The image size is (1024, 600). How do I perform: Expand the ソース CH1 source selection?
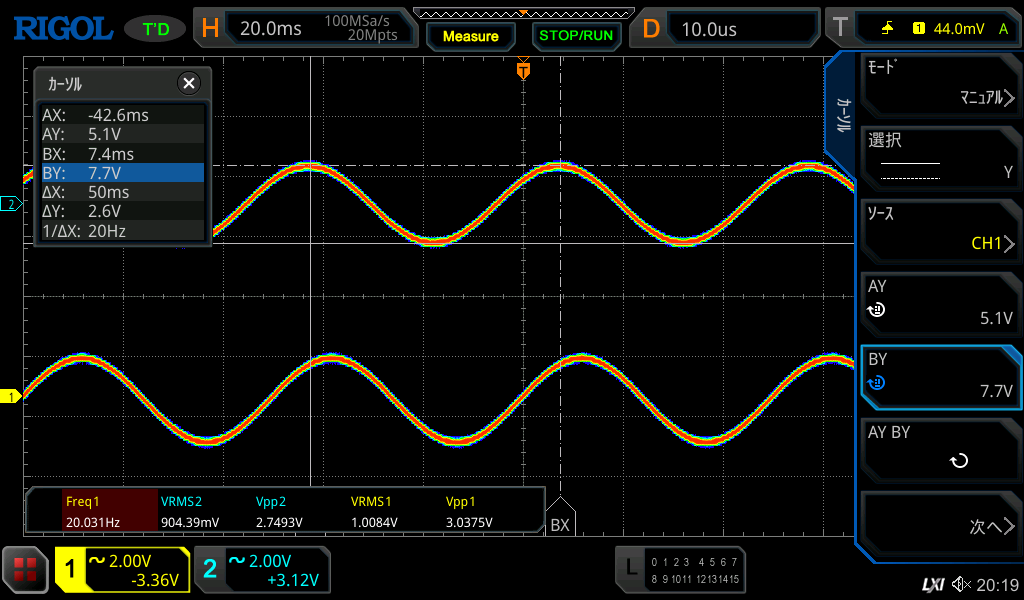(x=940, y=228)
